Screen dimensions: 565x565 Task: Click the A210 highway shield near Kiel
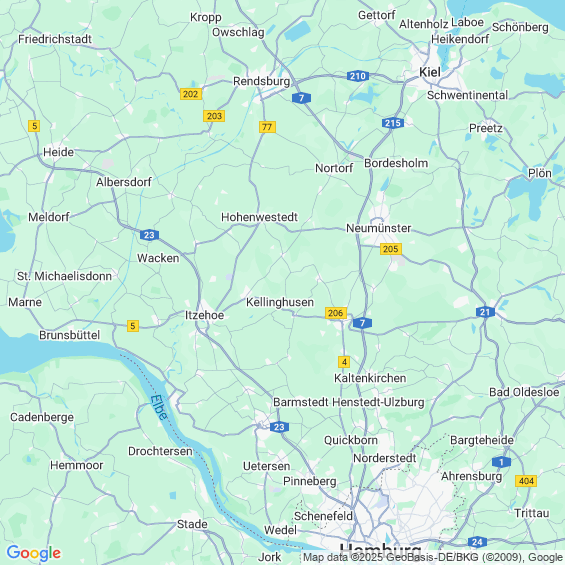(357, 76)
